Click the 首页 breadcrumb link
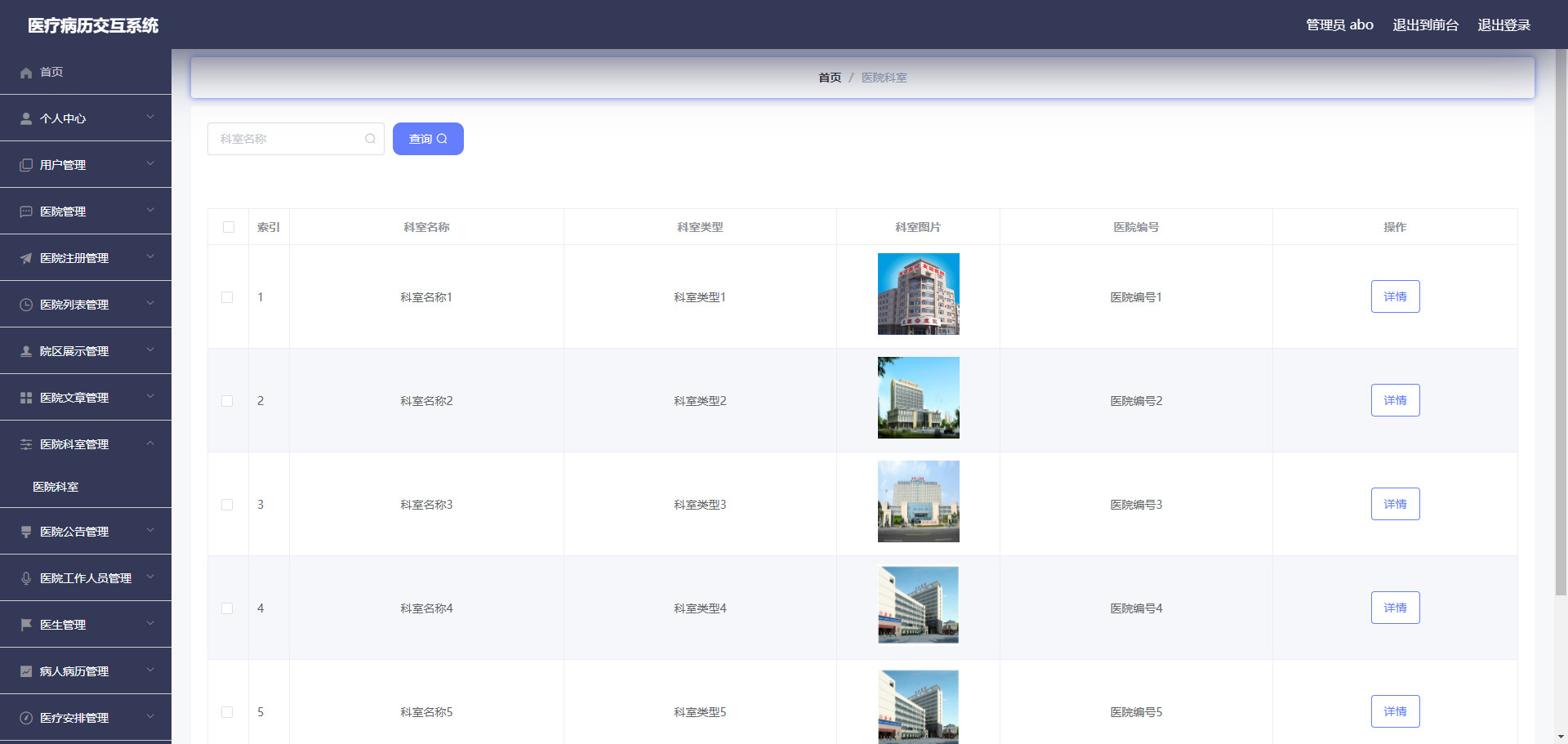The width and height of the screenshot is (1568, 744). [830, 78]
